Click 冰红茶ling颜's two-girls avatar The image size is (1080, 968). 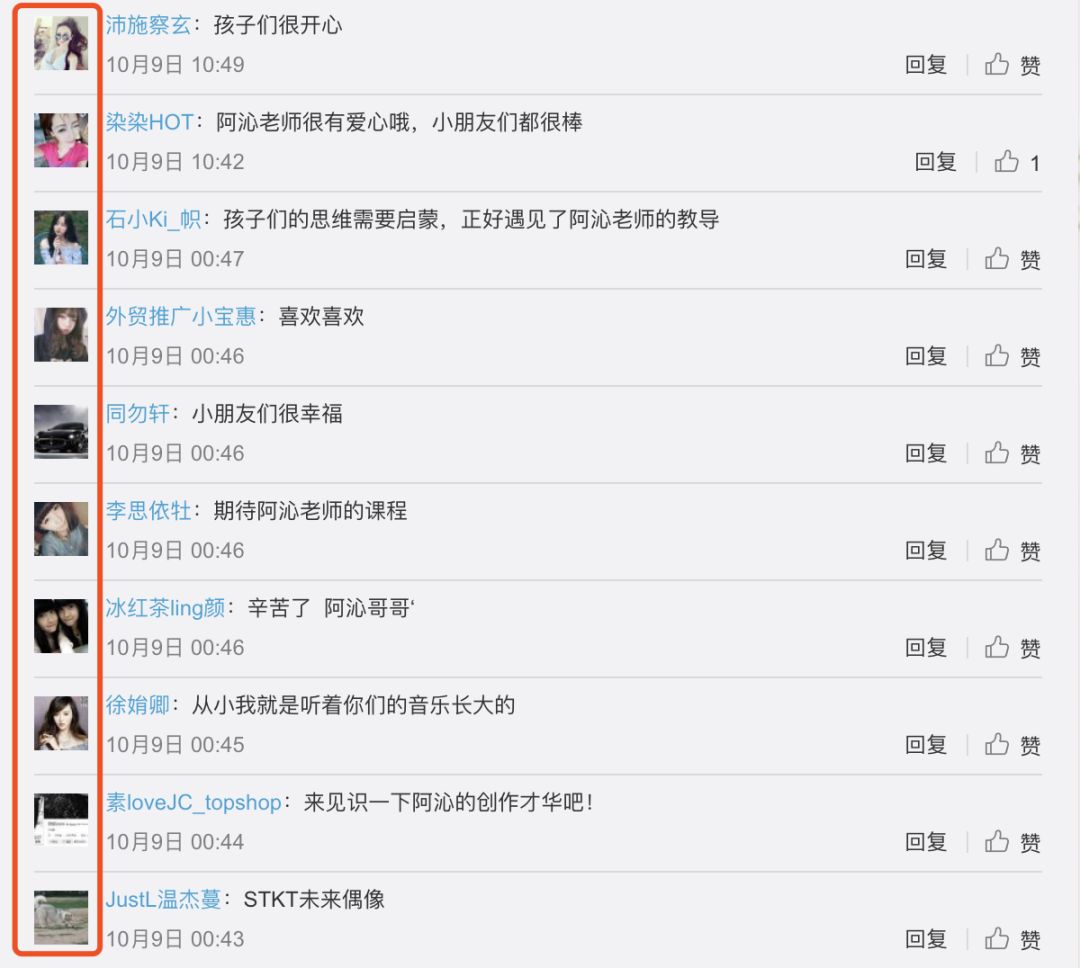[61, 626]
